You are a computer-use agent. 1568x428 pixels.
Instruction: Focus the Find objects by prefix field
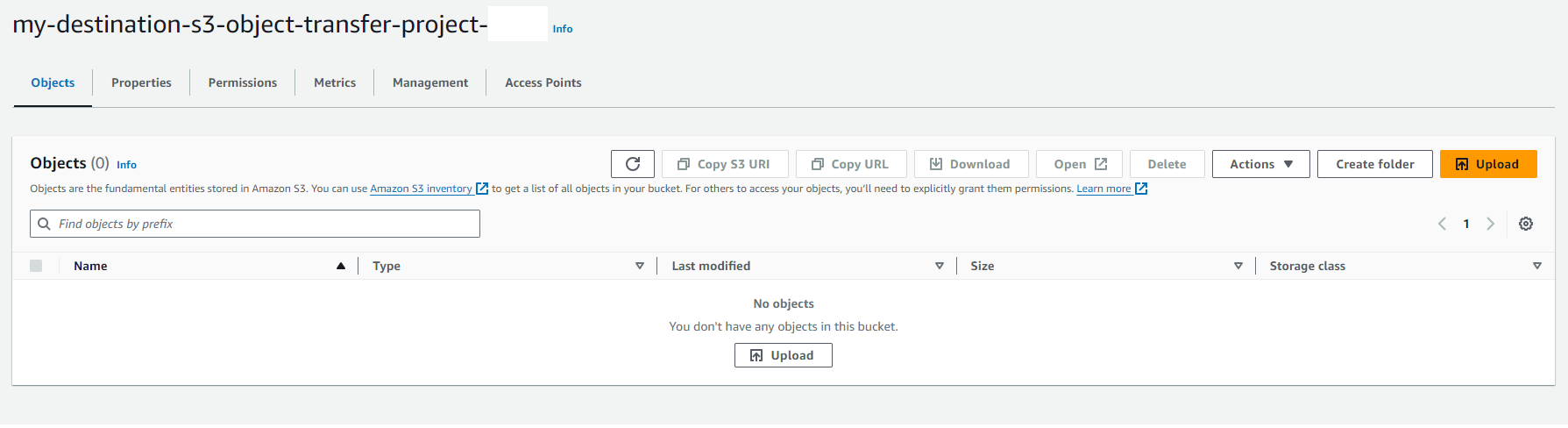tap(255, 224)
